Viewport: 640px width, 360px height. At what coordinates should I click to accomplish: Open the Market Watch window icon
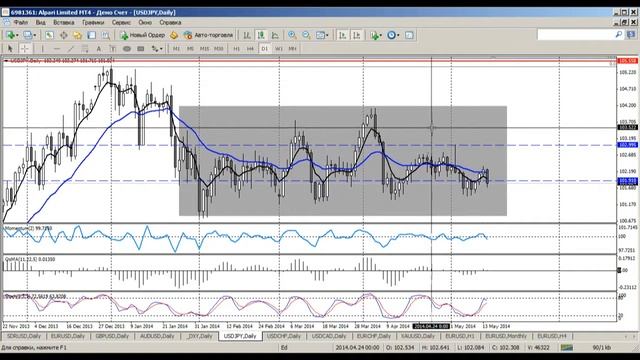coord(49,36)
